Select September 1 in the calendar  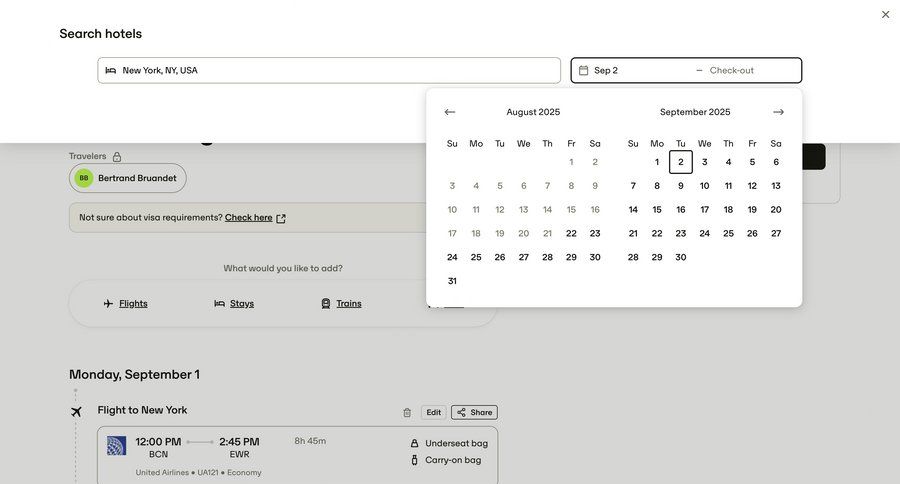[x=657, y=162]
